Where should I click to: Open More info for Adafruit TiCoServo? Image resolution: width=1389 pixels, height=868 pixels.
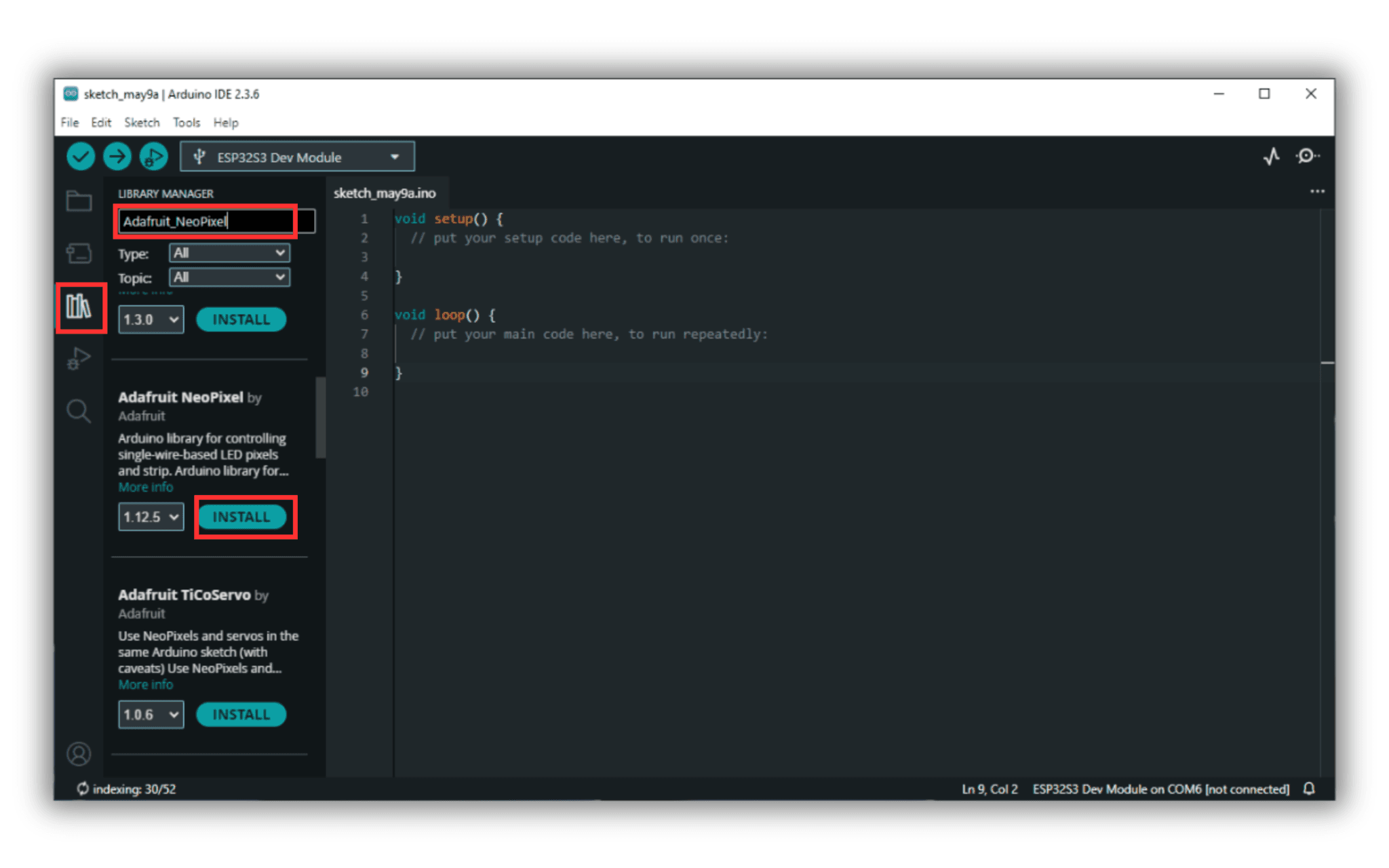tap(145, 685)
